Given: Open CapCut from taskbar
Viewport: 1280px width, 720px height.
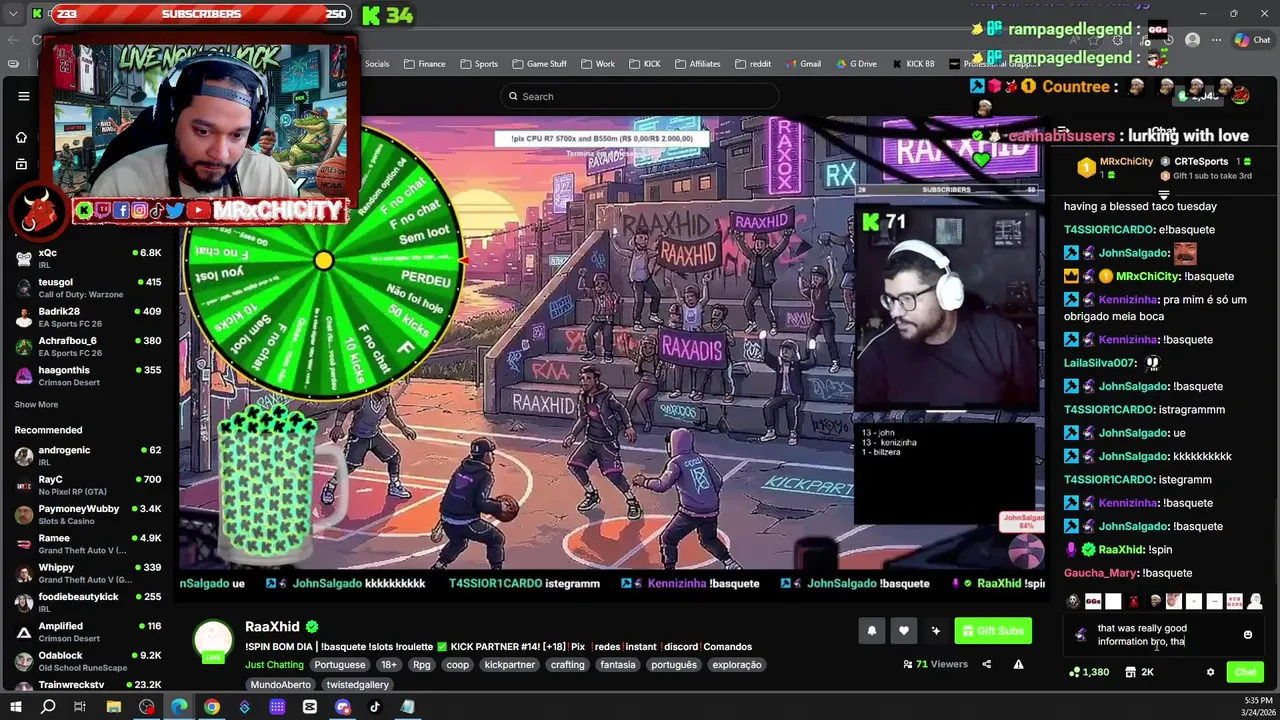Looking at the screenshot, I should click(x=310, y=707).
